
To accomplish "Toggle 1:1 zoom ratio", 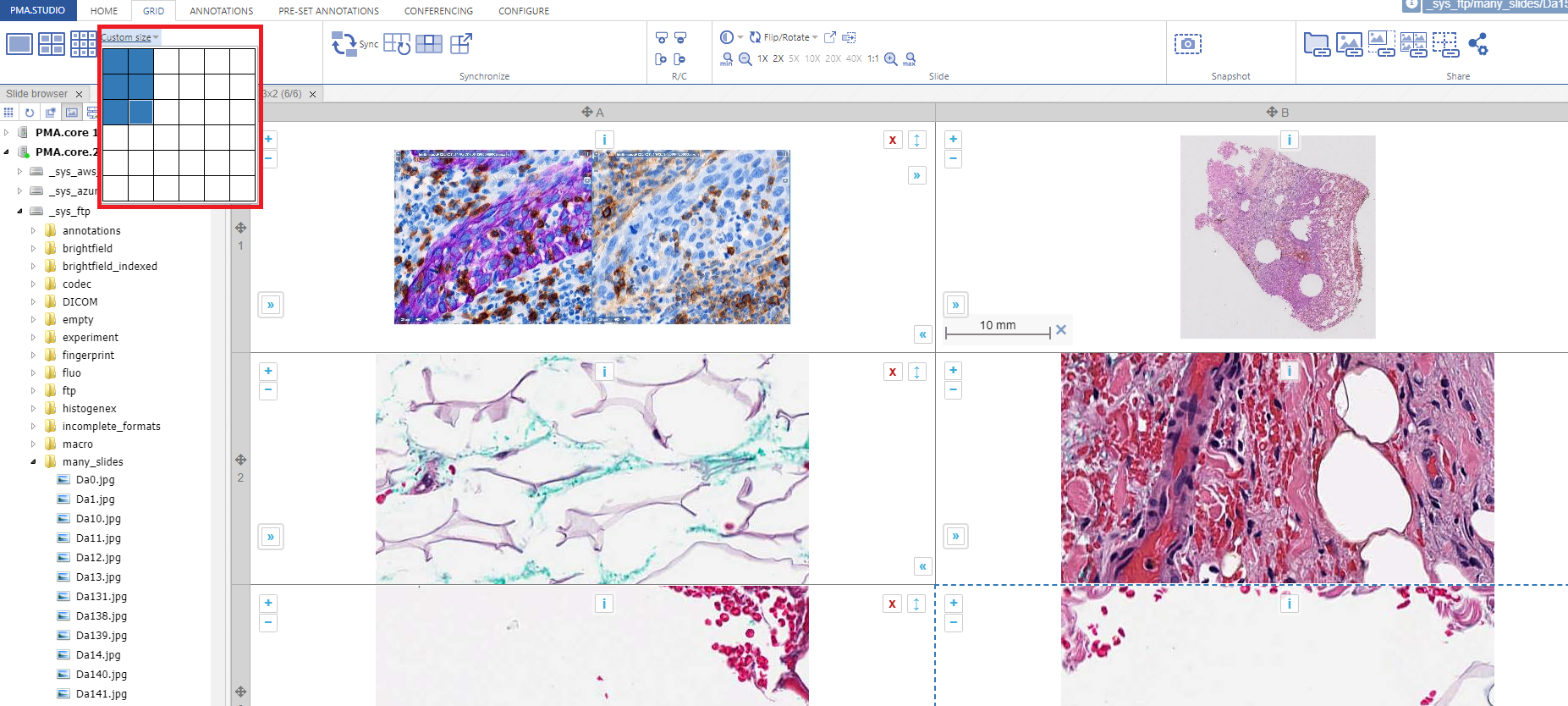I will point(872,59).
